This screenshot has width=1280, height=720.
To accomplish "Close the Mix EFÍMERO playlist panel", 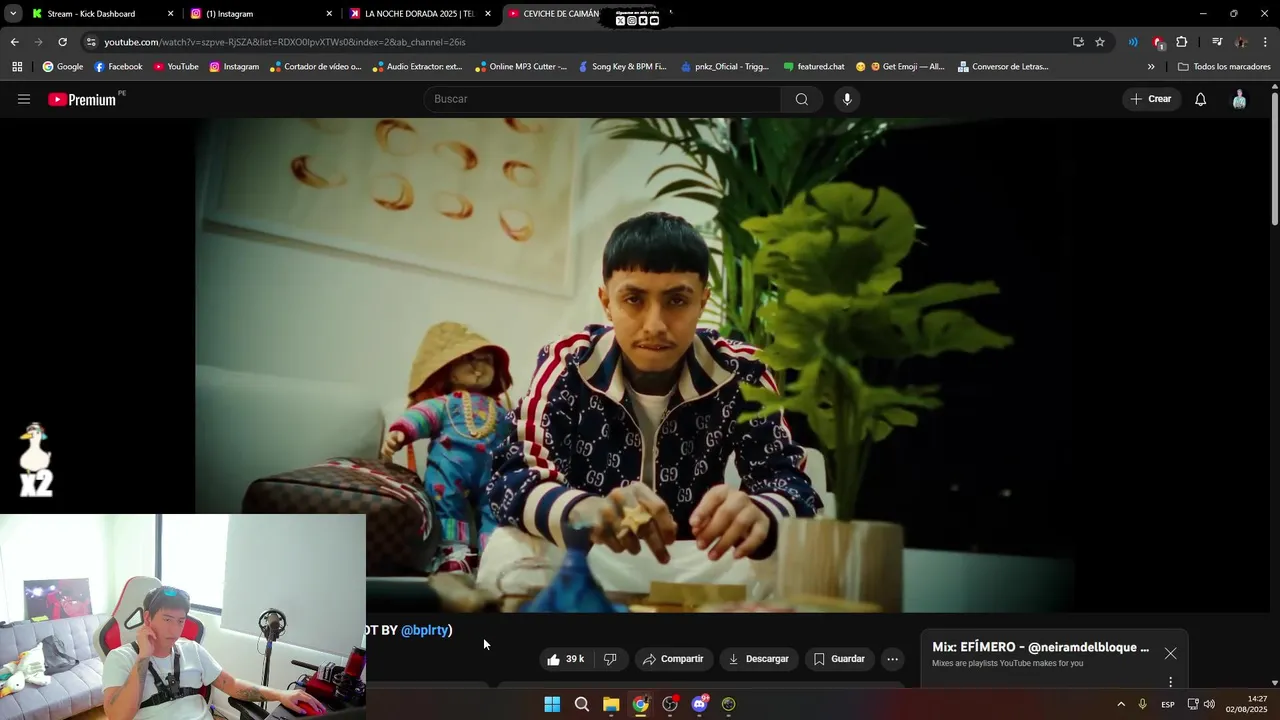I will coord(1170,653).
